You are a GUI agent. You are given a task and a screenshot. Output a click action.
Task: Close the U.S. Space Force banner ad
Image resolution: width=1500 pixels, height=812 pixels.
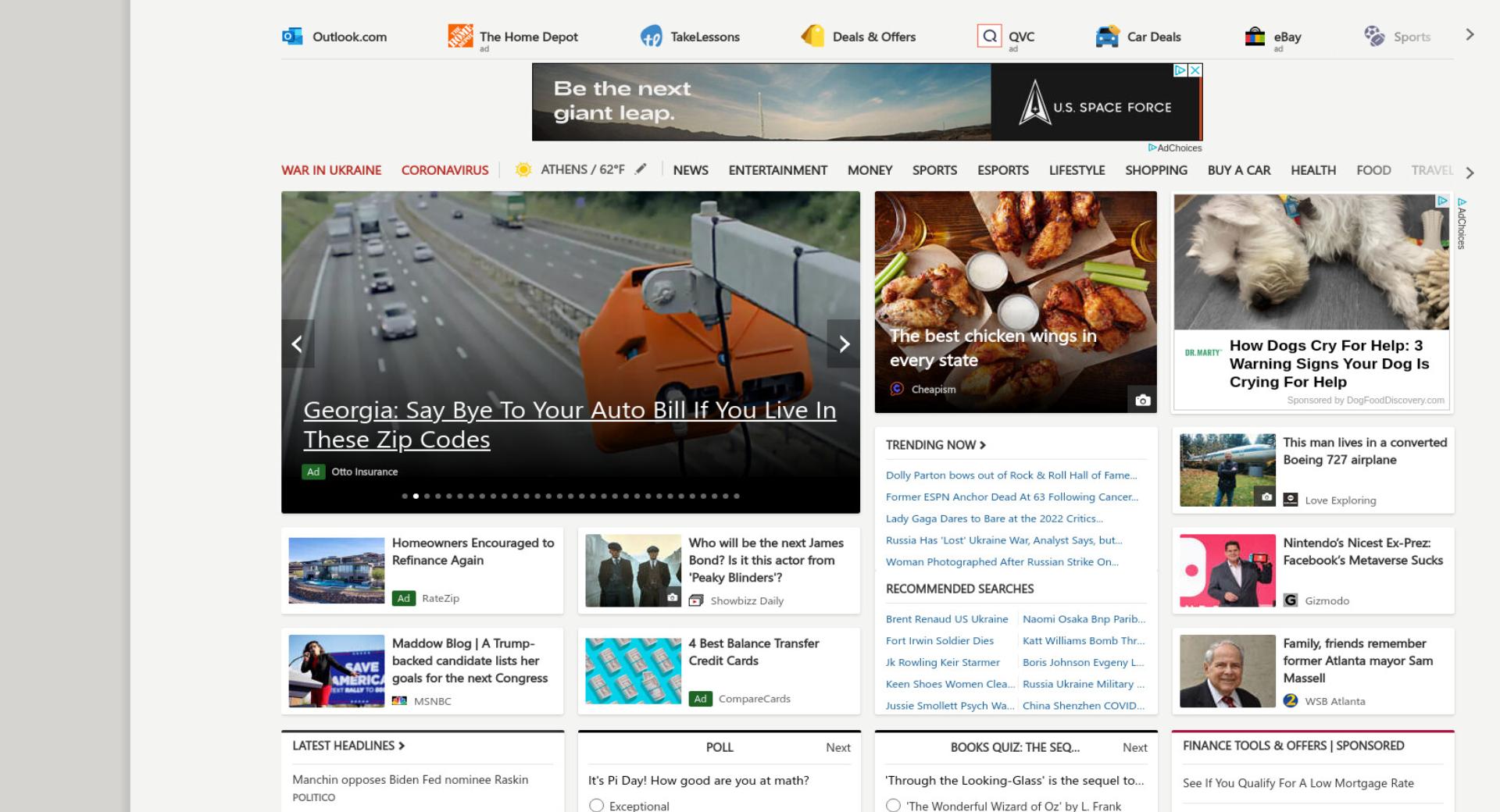pos(1195,70)
